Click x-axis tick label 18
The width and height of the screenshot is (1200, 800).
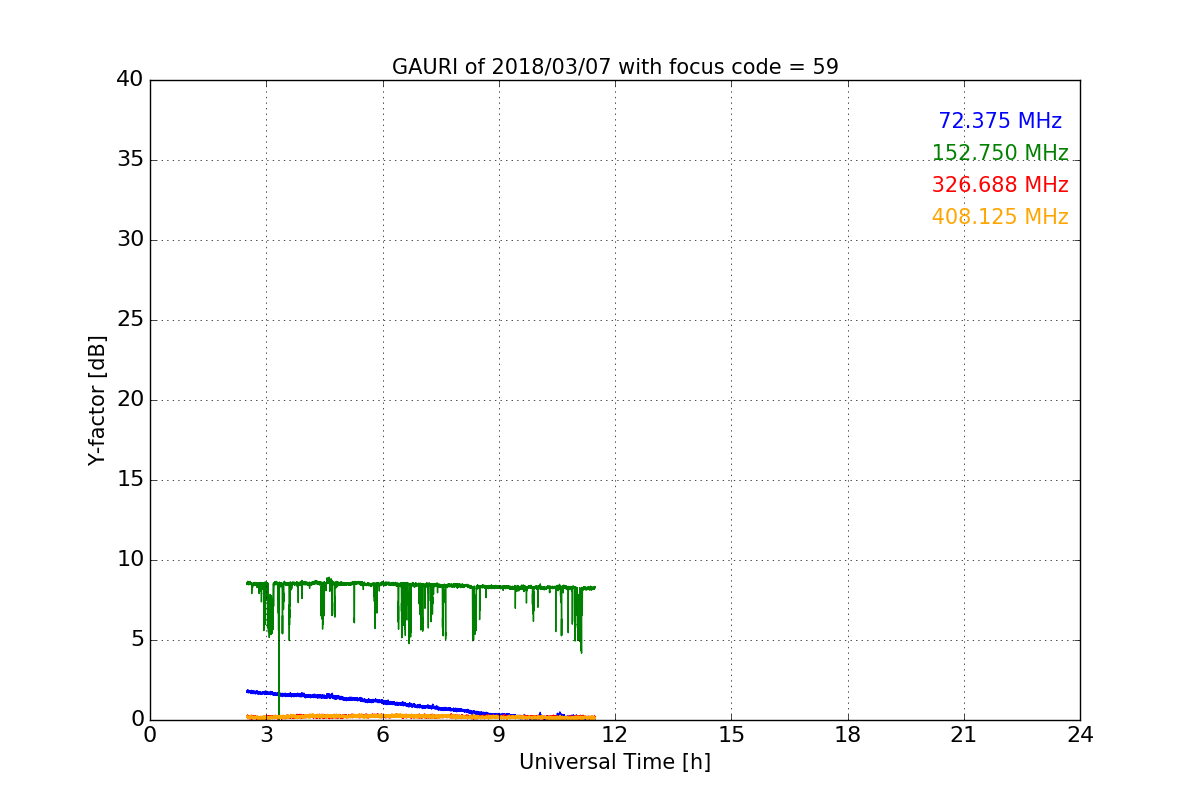848,735
